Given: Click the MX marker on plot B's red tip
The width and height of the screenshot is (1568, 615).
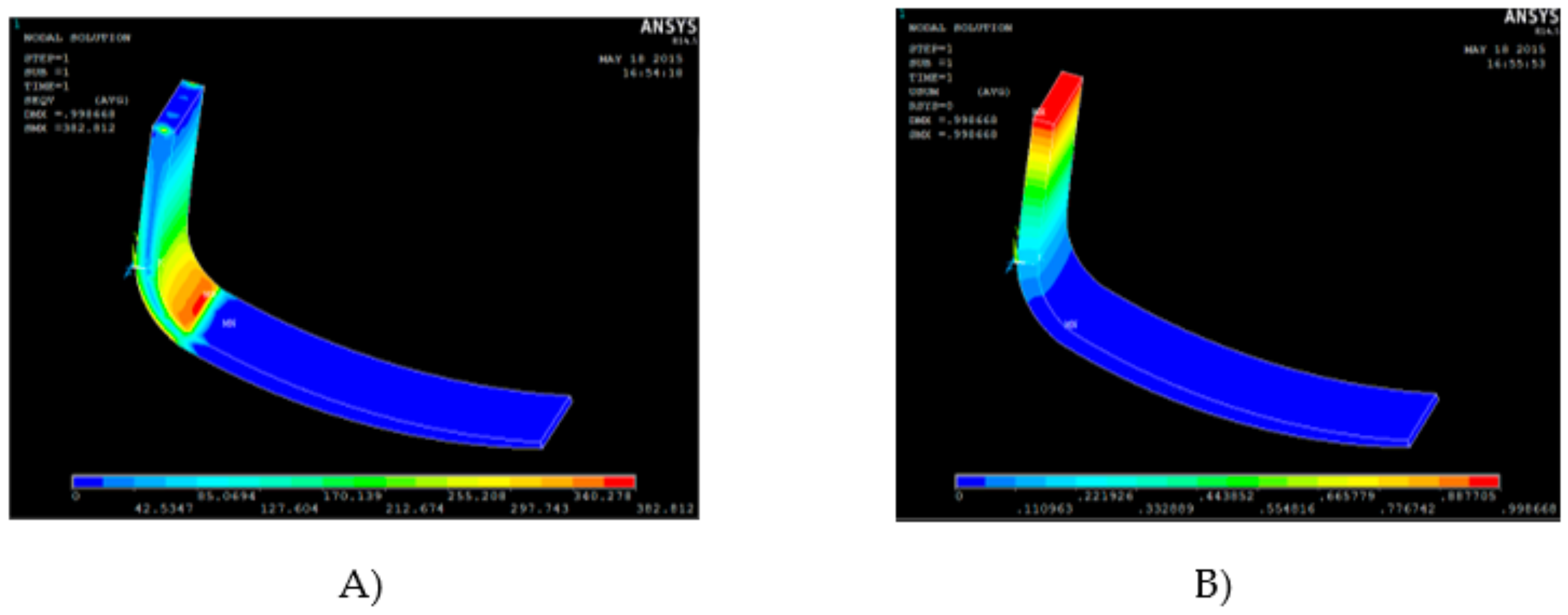Looking at the screenshot, I should point(1039,112).
